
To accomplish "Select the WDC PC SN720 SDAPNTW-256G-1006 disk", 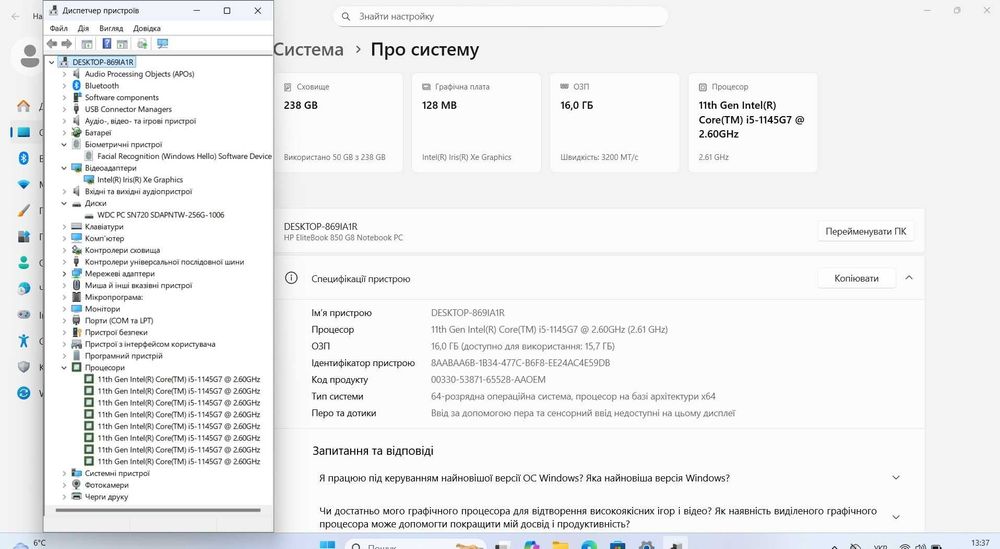I will coord(160,215).
